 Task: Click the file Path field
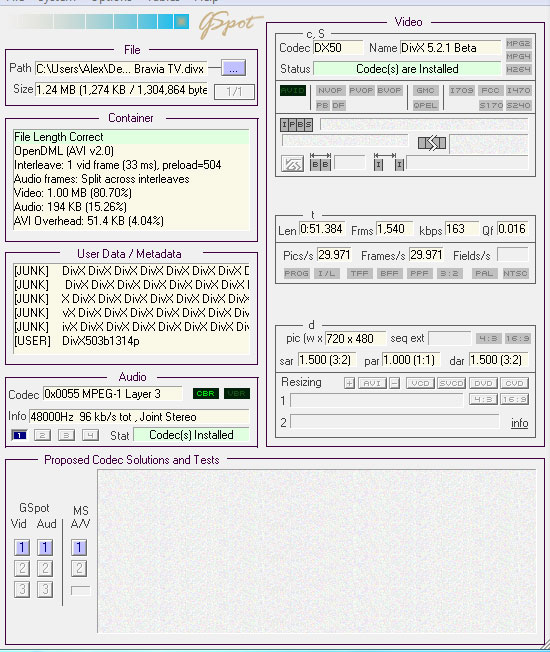point(121,69)
